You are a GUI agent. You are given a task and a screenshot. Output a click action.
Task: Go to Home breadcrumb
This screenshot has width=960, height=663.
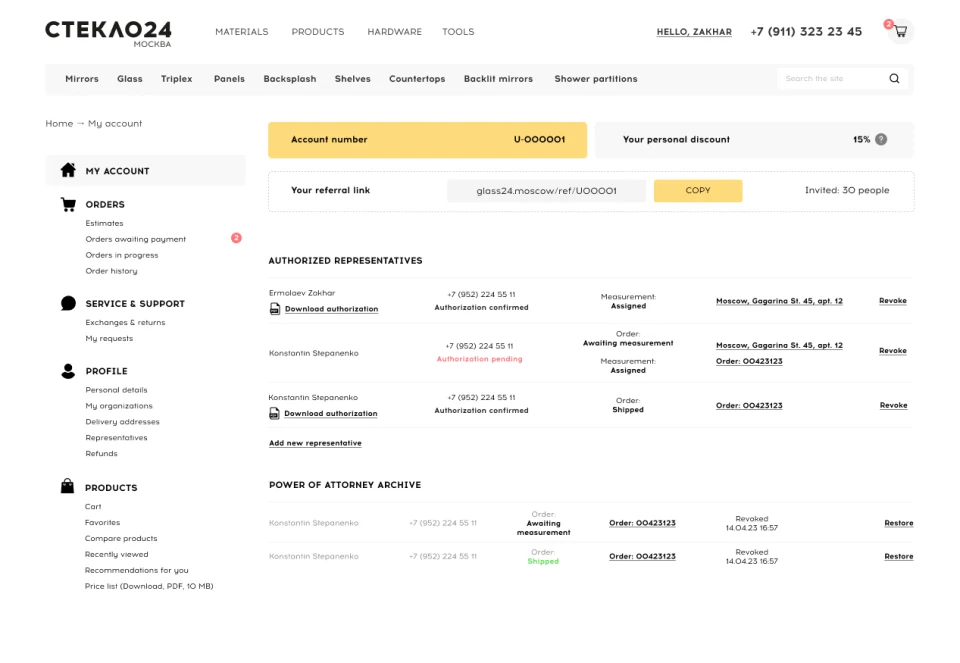(59, 124)
